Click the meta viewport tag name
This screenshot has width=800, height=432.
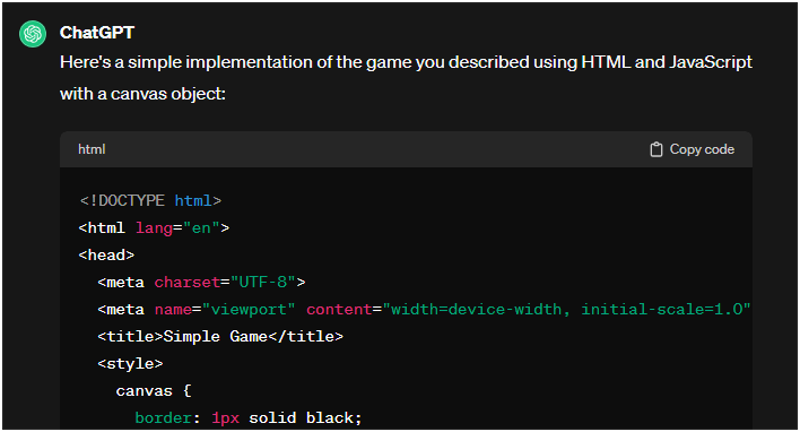(125, 309)
